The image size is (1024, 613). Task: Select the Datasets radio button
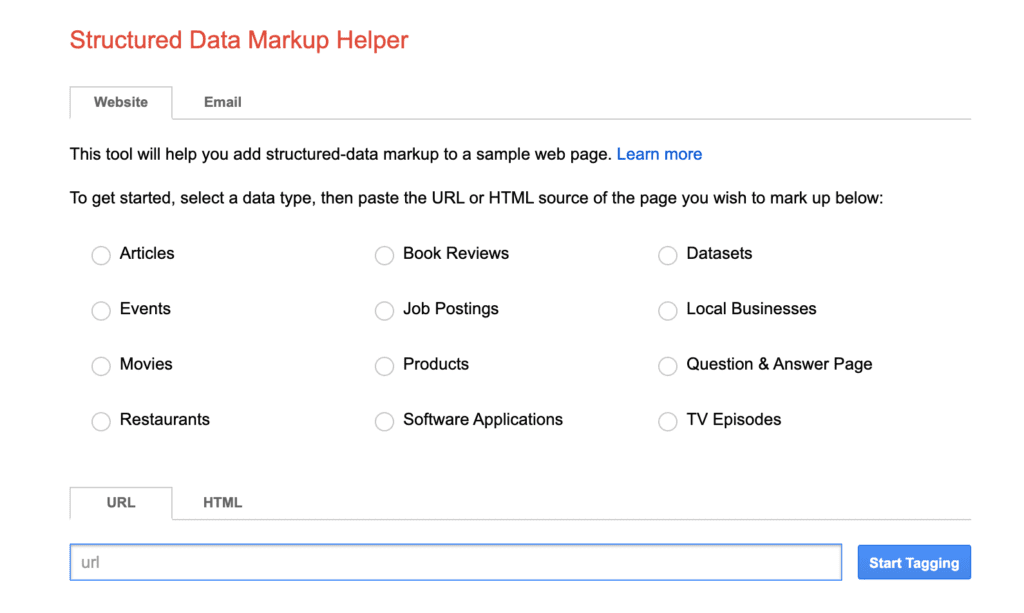667,255
